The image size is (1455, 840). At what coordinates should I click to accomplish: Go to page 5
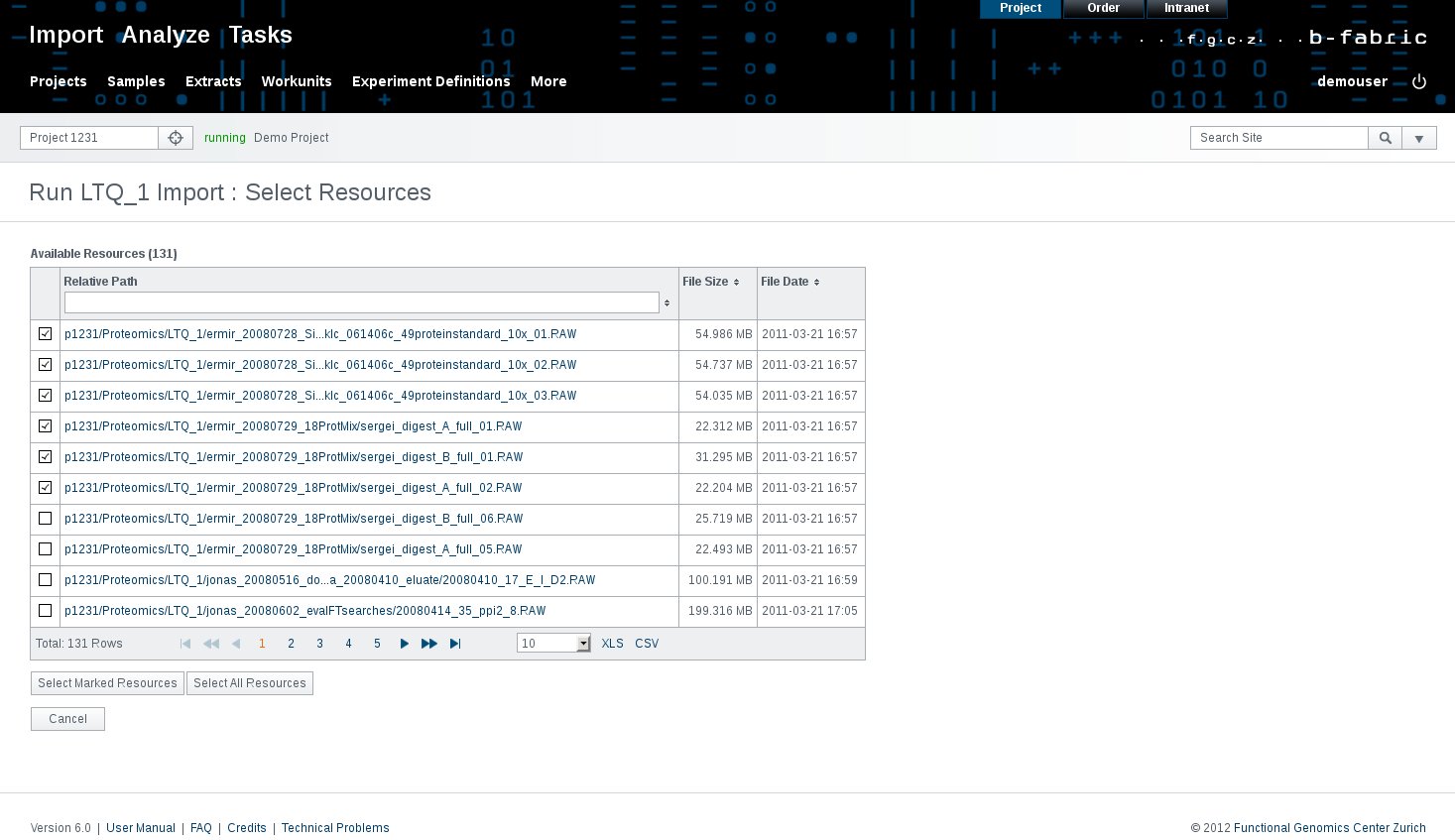(x=377, y=644)
